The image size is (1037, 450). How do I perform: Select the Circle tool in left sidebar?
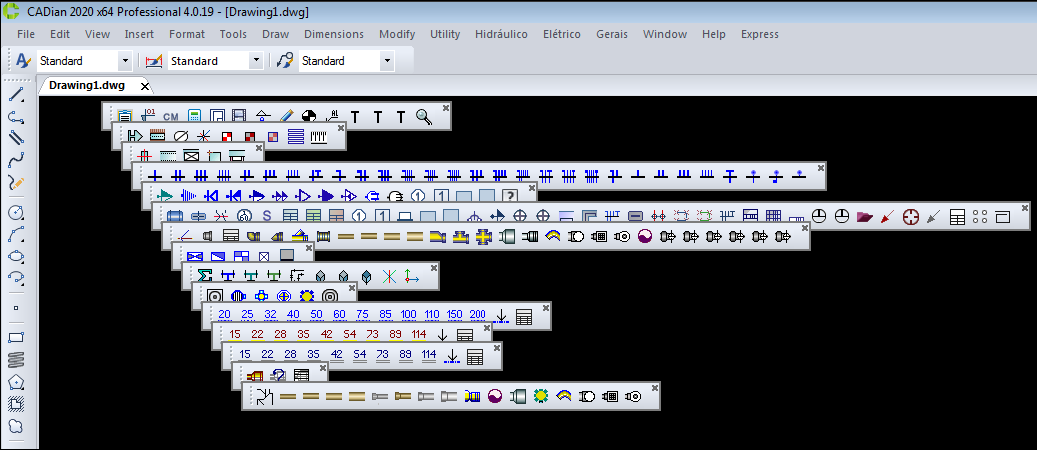coord(16,213)
